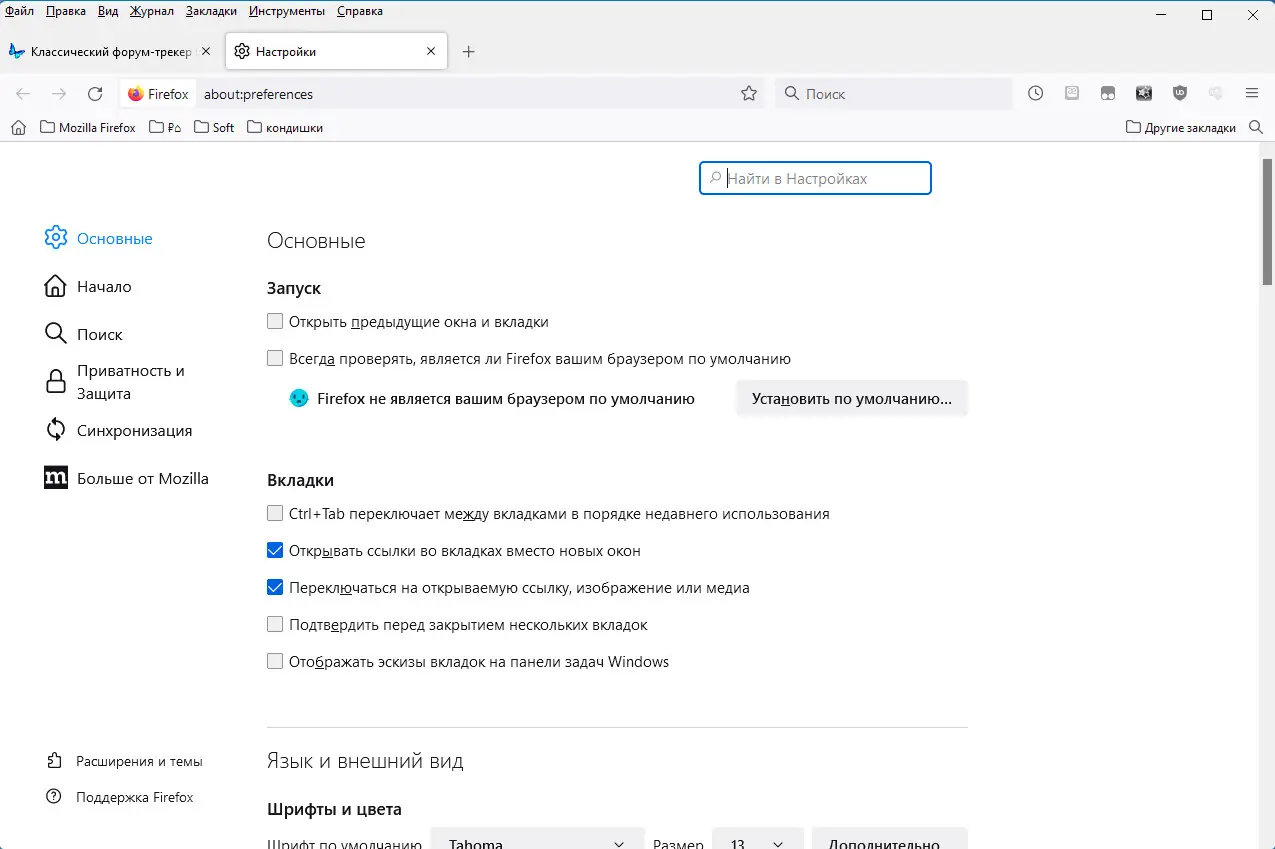This screenshot has height=849, width=1275.
Task: Open the History clock icon in the toolbar
Action: [x=1035, y=93]
